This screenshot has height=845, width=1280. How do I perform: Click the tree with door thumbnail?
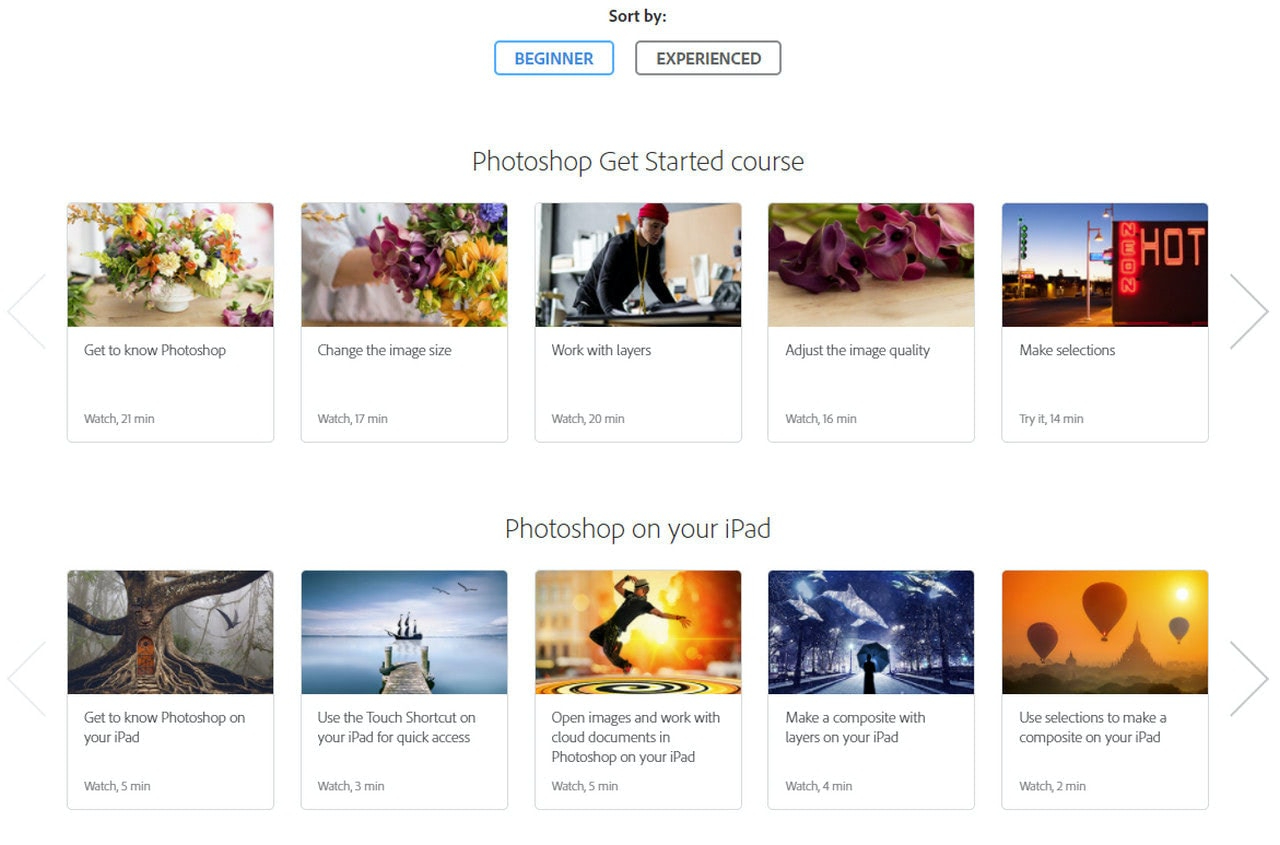click(x=170, y=632)
